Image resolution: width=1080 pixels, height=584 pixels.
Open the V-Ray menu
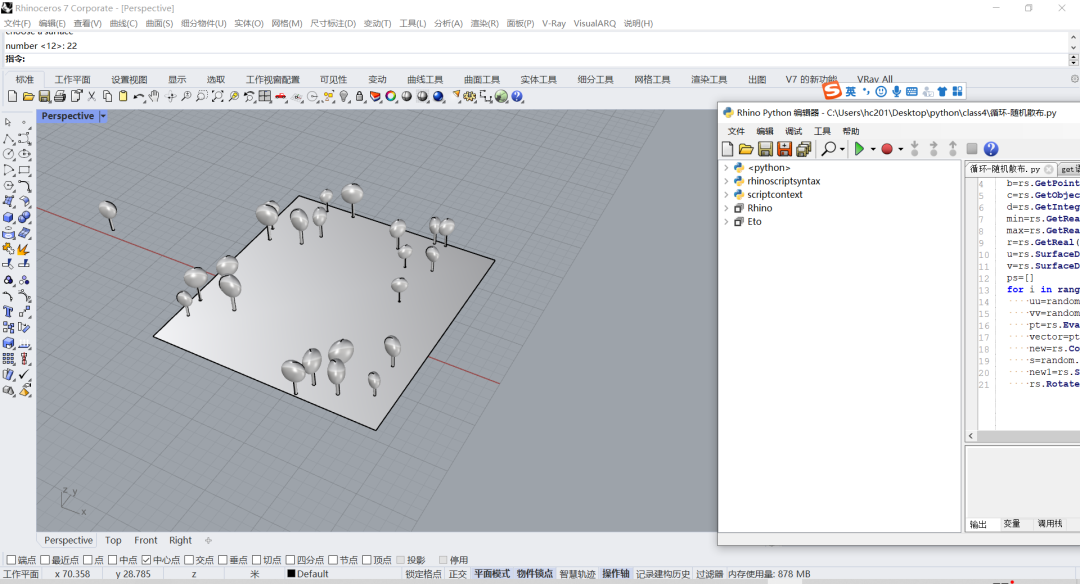point(554,23)
